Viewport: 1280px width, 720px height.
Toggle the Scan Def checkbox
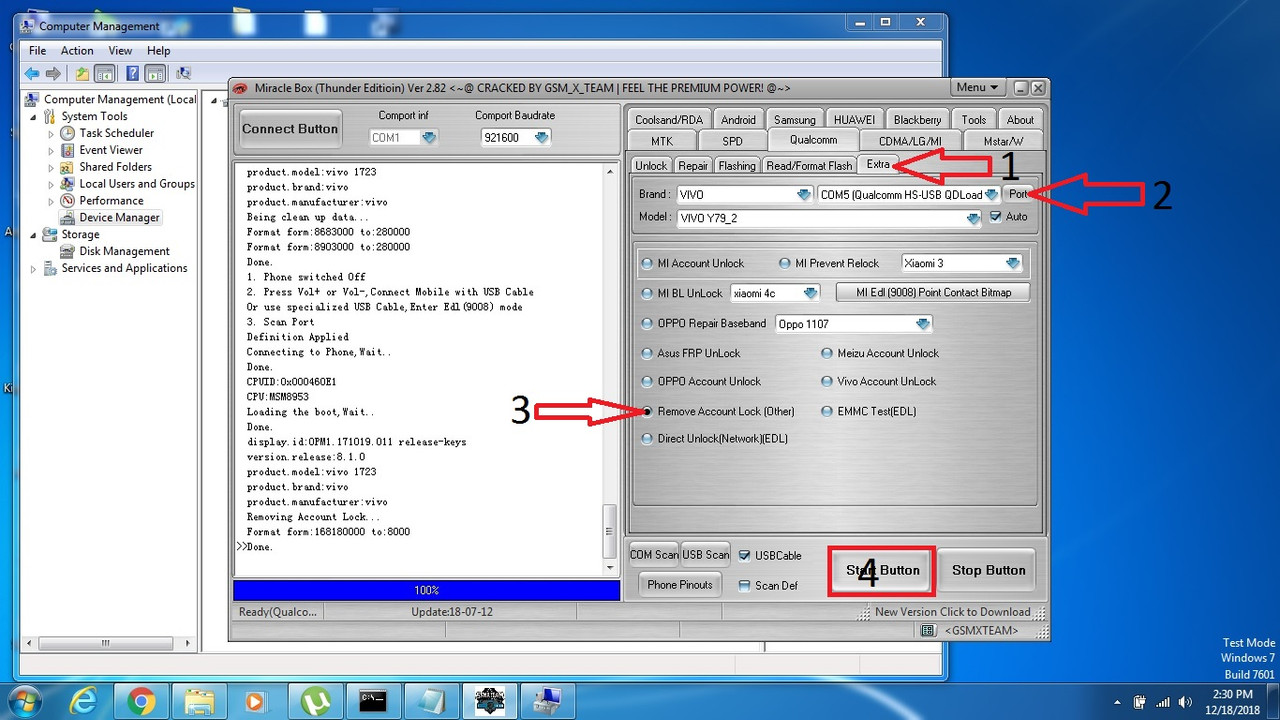[744, 586]
